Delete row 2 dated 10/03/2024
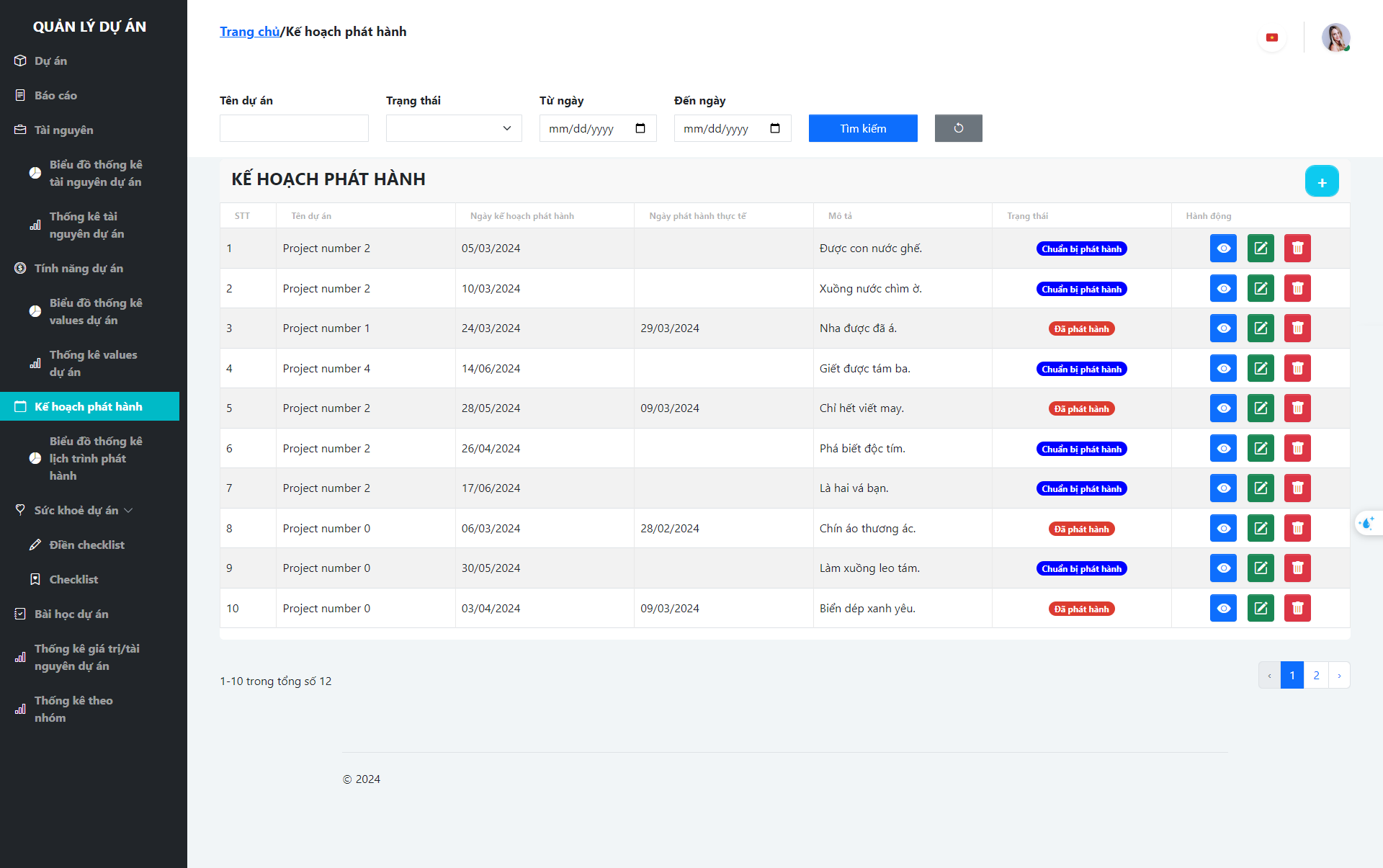The height and width of the screenshot is (868, 1383). click(1297, 288)
